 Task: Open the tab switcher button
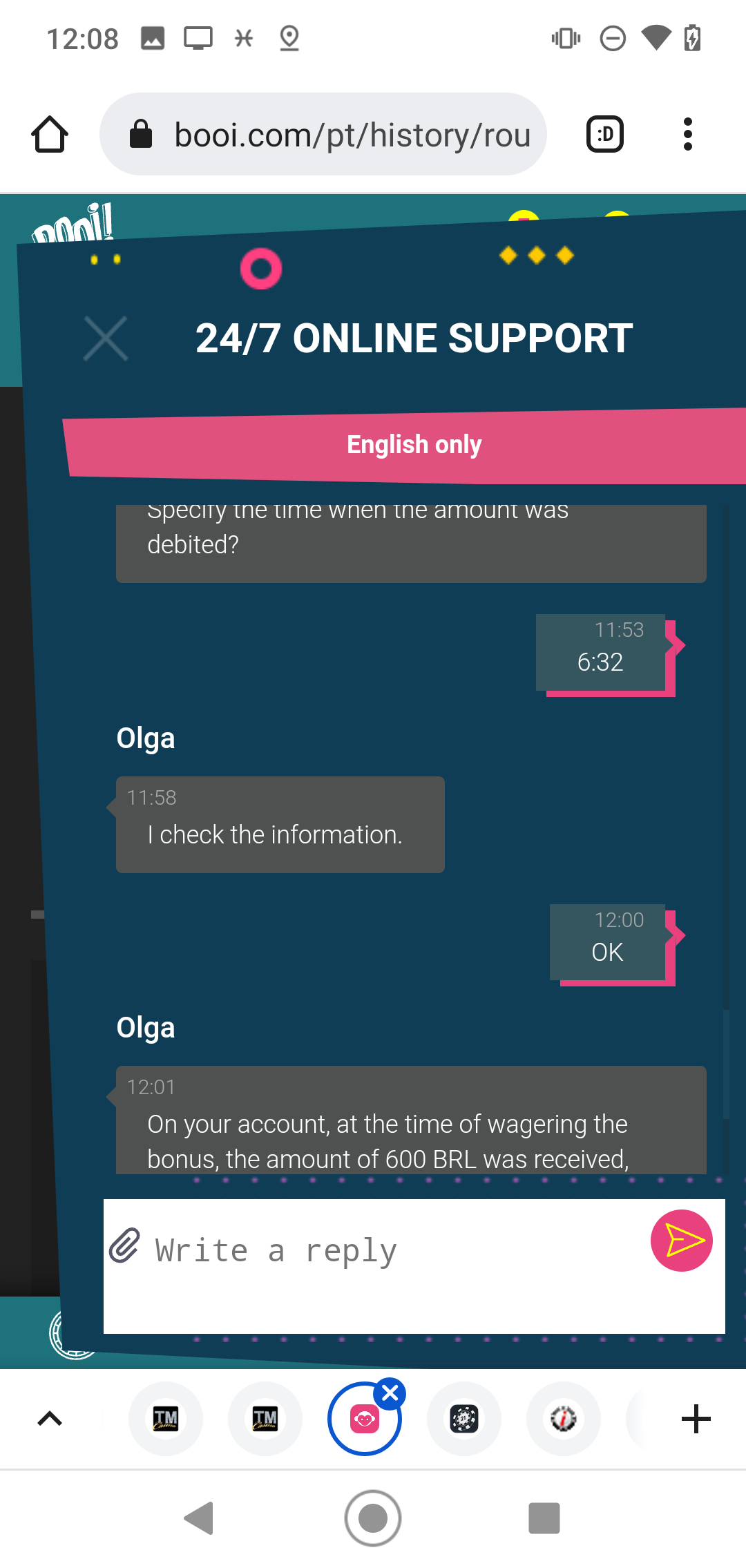tap(605, 134)
